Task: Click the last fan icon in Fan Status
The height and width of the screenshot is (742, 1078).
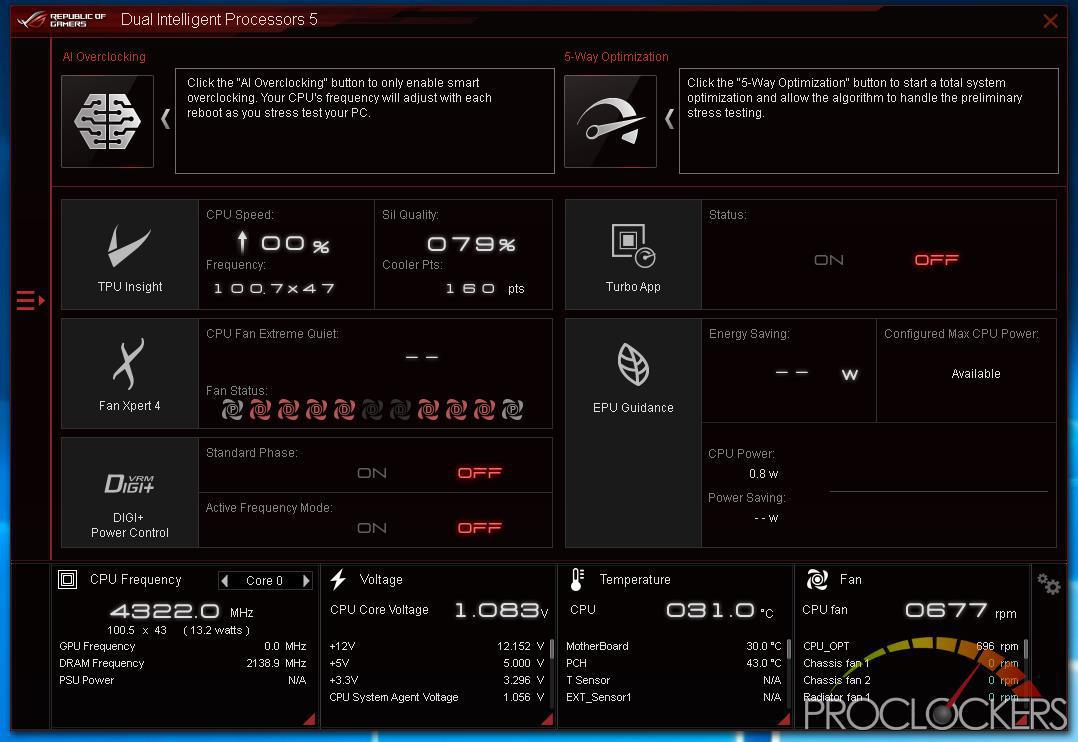Action: (x=512, y=411)
